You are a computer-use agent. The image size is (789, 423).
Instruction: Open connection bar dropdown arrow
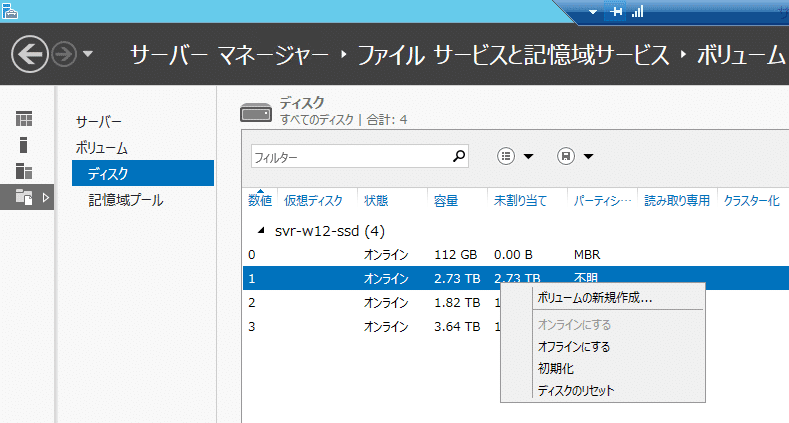pyautogui.click(x=593, y=12)
